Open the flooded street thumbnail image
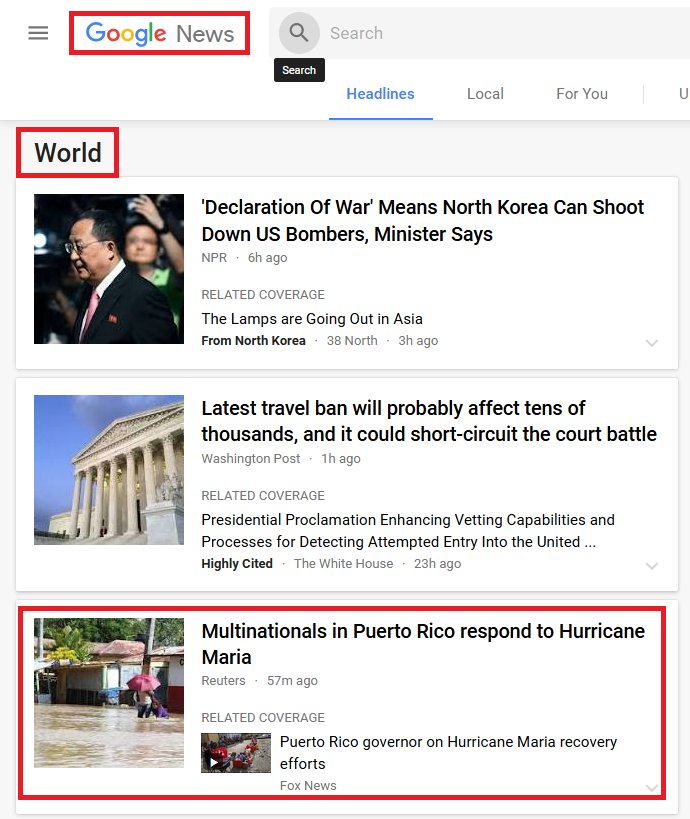The width and height of the screenshot is (690, 819). click(x=109, y=693)
